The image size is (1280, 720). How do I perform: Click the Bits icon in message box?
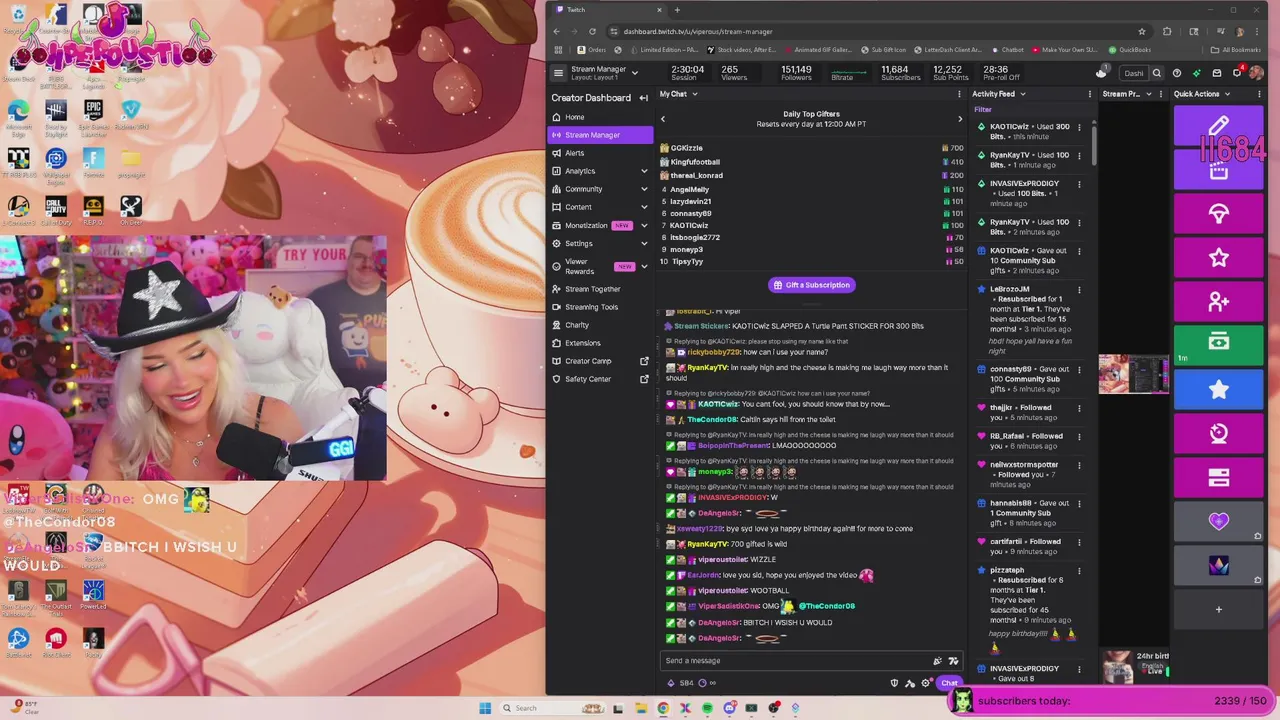[x=937, y=660]
